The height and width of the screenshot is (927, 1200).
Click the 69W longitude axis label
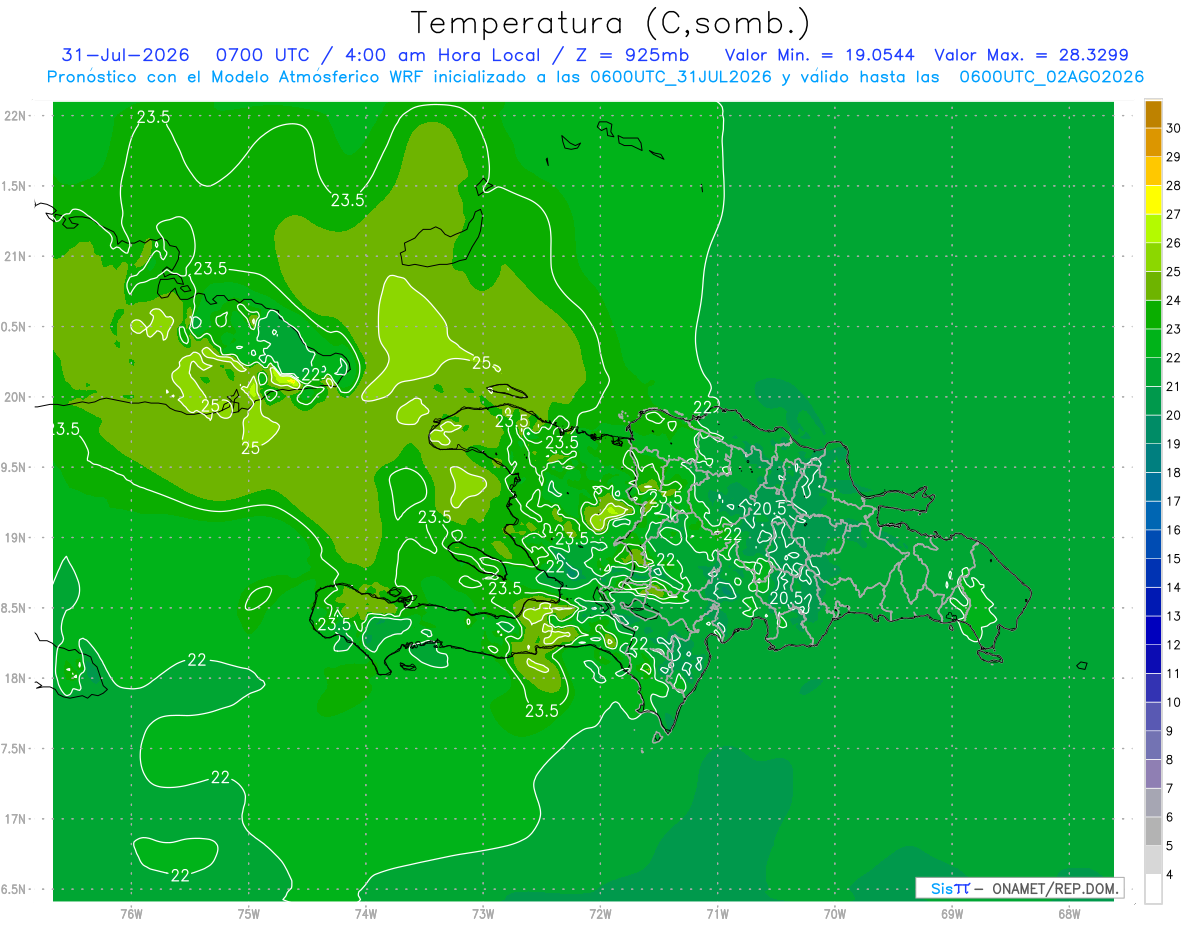pyautogui.click(x=952, y=914)
